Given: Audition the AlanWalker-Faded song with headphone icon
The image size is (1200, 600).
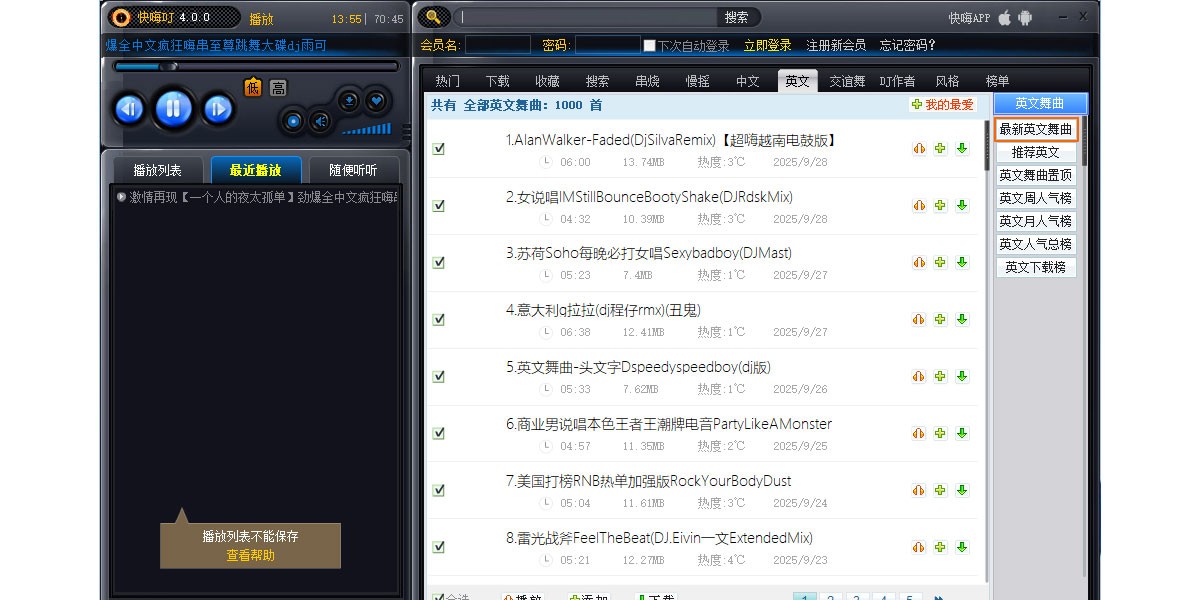Looking at the screenshot, I should tap(919, 148).
